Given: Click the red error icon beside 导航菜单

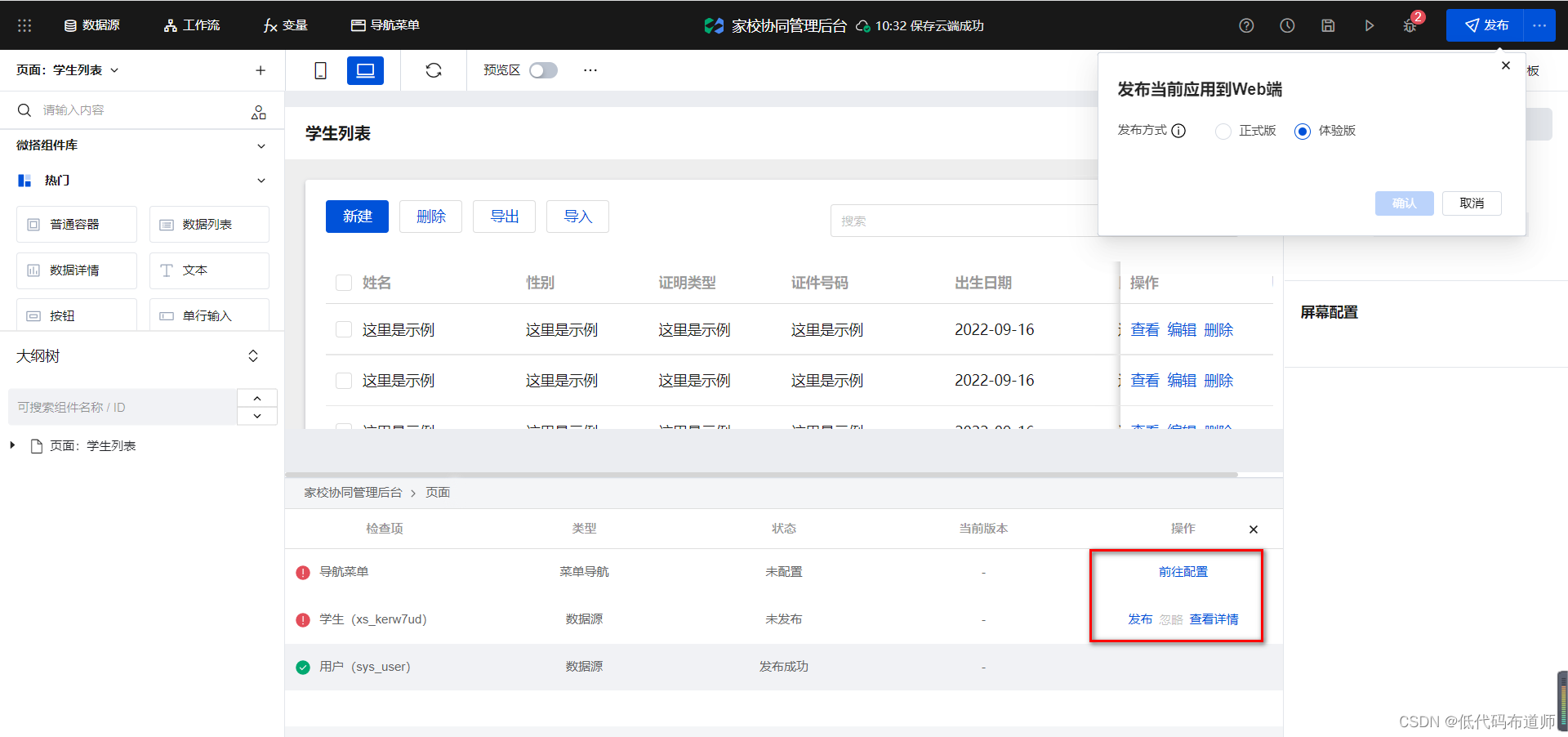Looking at the screenshot, I should [303, 573].
